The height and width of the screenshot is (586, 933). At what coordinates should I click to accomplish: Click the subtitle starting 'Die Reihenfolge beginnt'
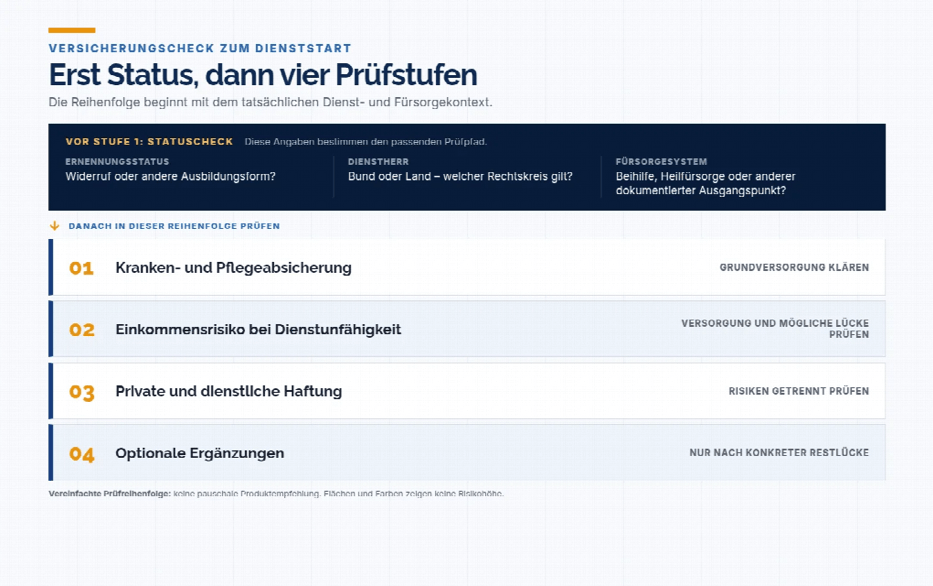click(270, 102)
